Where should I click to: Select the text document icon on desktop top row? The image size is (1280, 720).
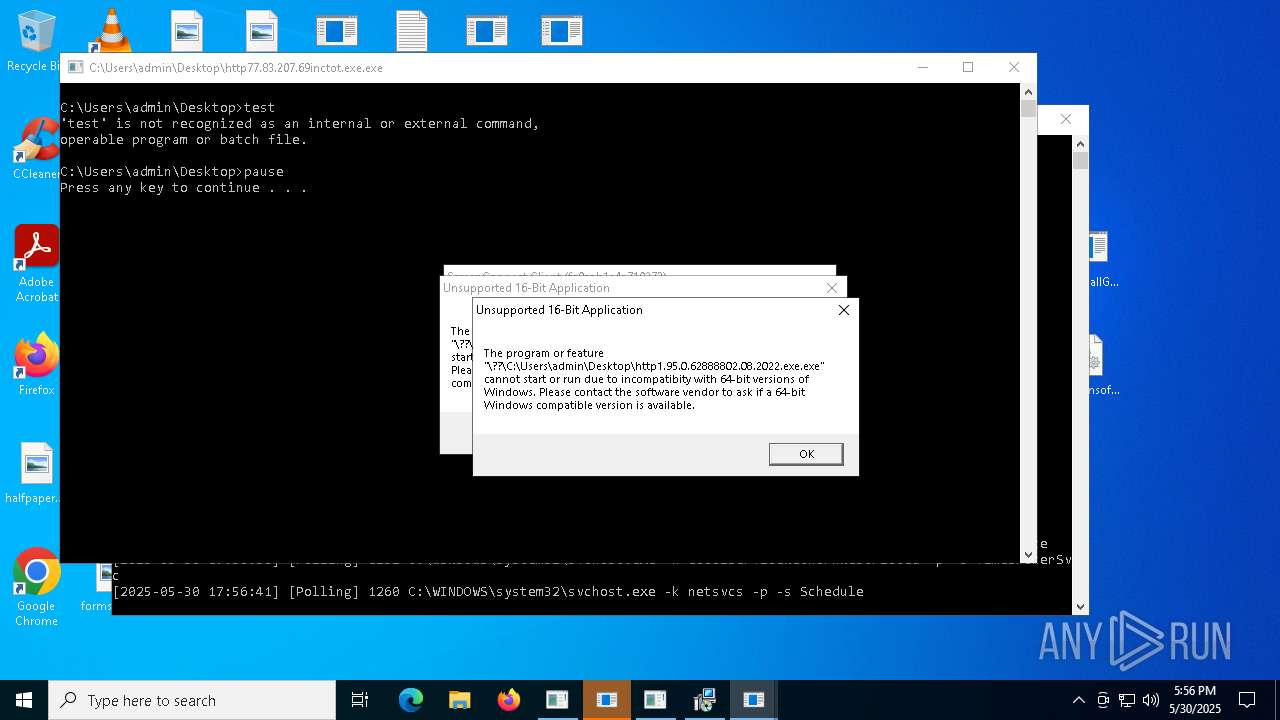(x=411, y=30)
